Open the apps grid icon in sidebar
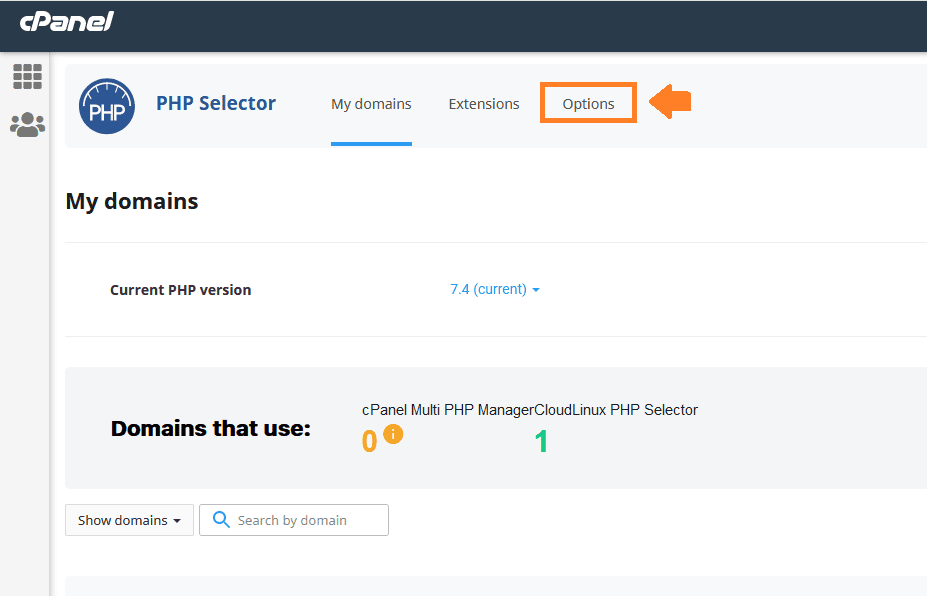This screenshot has width=927, height=596. click(x=27, y=77)
